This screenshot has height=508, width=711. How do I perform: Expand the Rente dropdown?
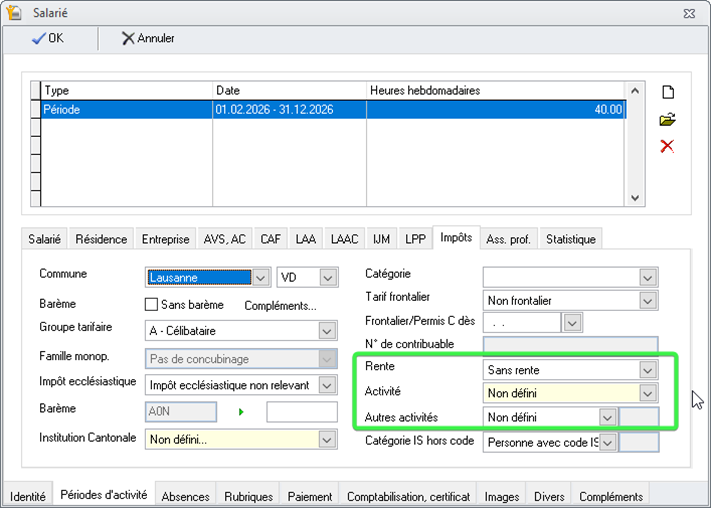point(648,369)
